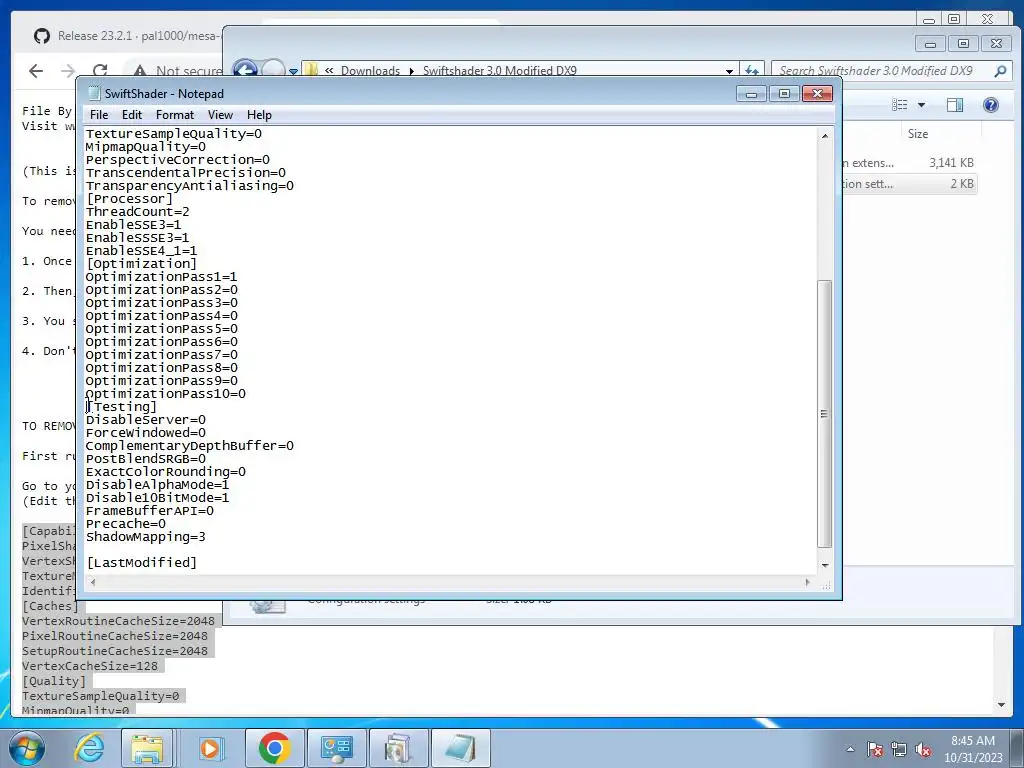Click Downloads in Explorer address breadcrumb

pos(370,71)
